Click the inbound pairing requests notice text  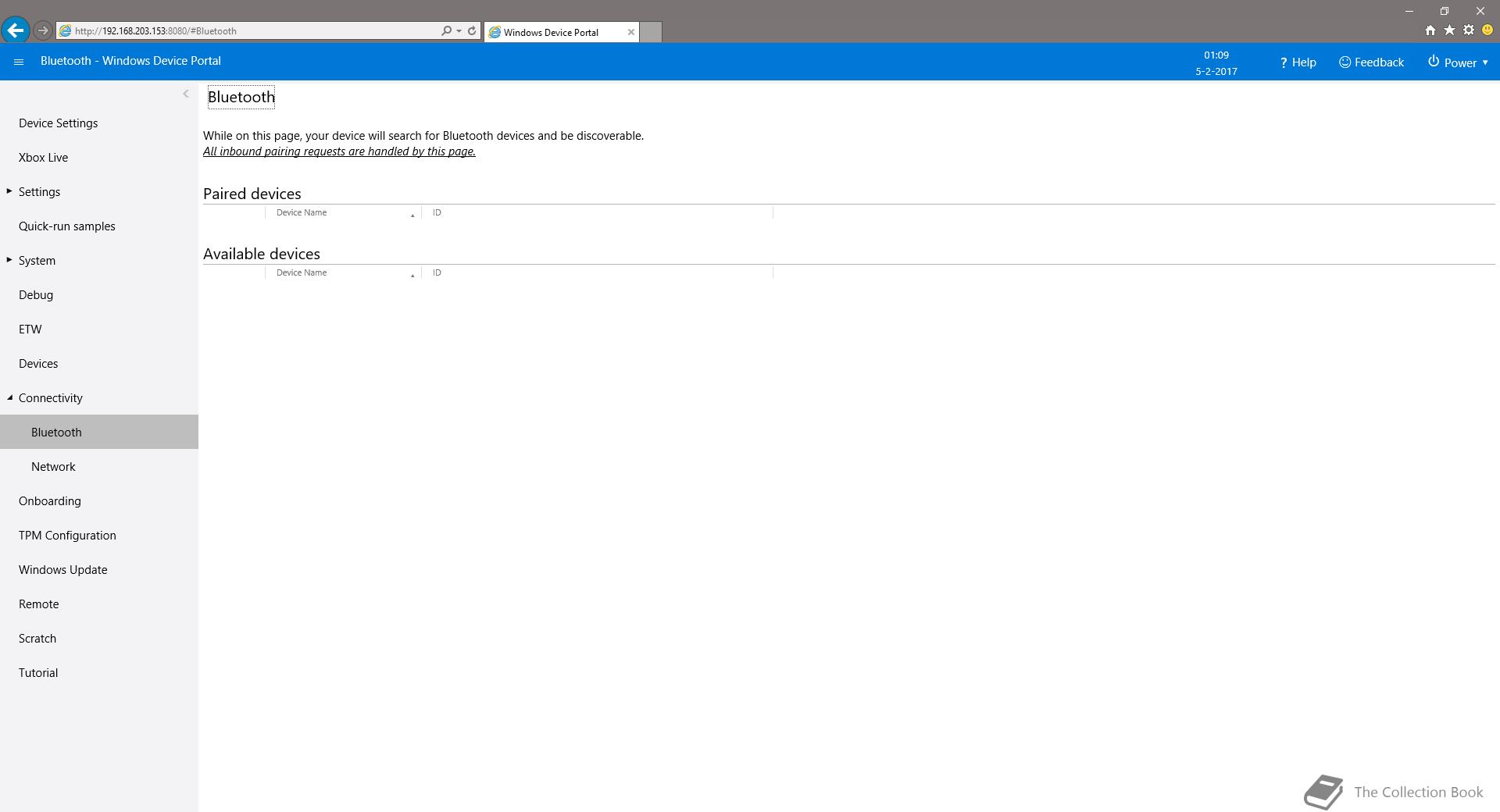pyautogui.click(x=339, y=151)
